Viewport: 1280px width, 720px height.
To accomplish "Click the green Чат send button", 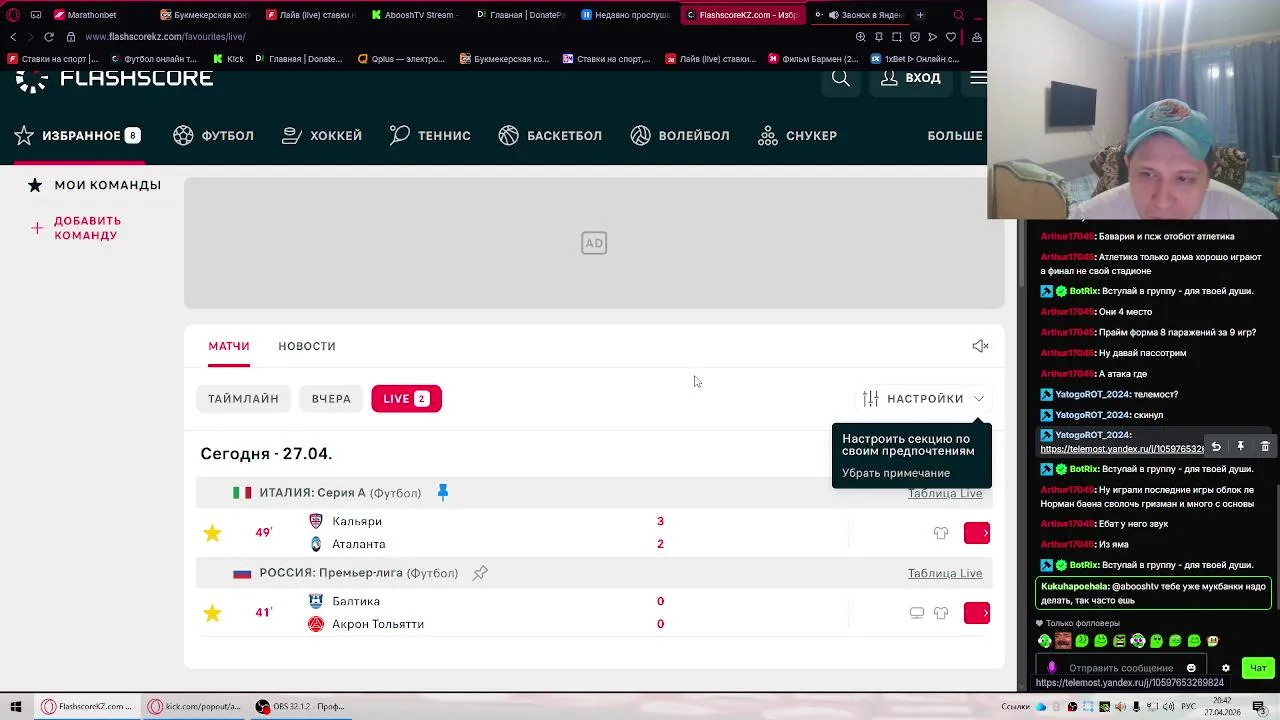I will pos(1258,668).
